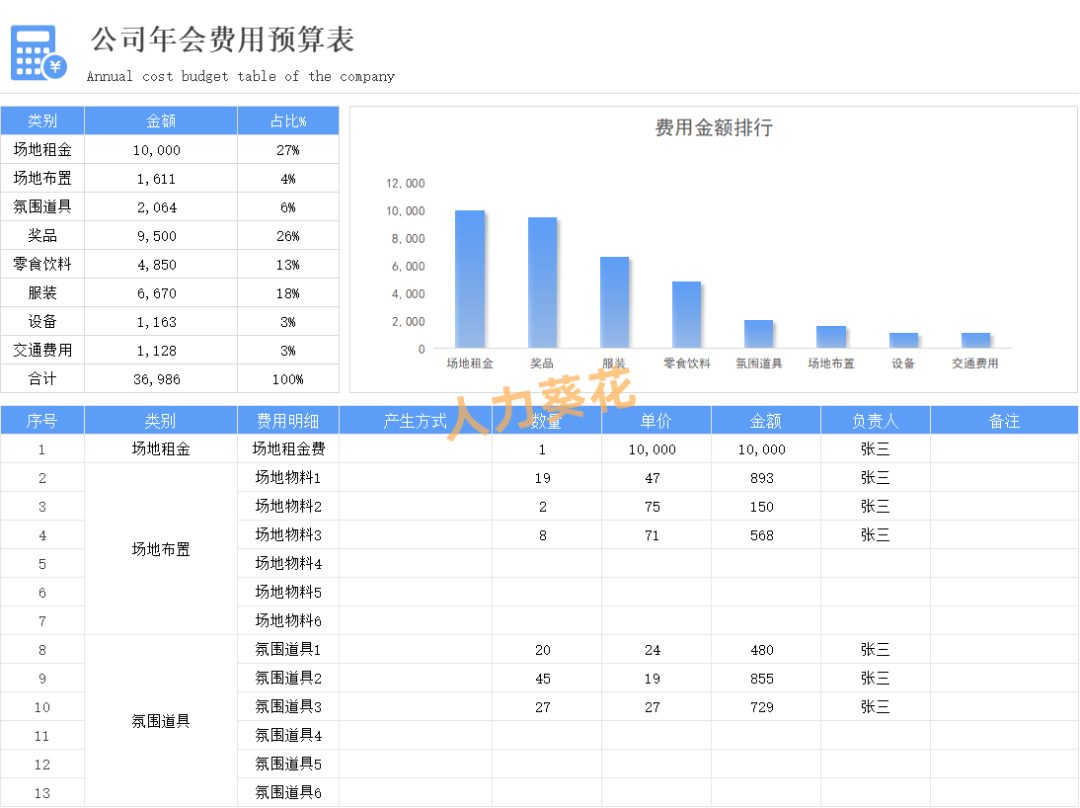Screen dimensions: 1080x808
Task: Select axis label 设备 in chart
Action: click(x=903, y=363)
